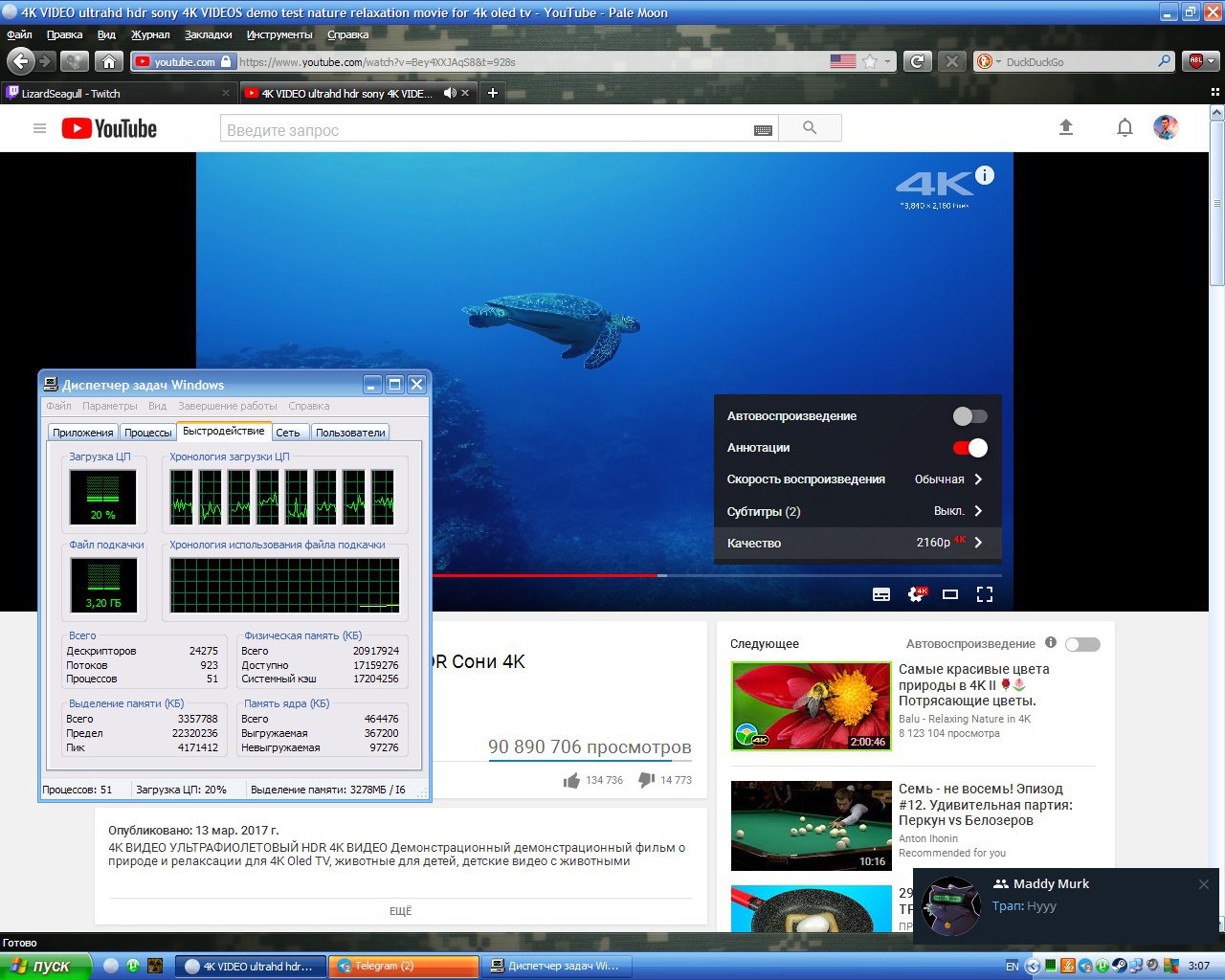This screenshot has height=980, width=1225.
Task: Expand Скорость воспроизведения options
Action: click(x=857, y=479)
